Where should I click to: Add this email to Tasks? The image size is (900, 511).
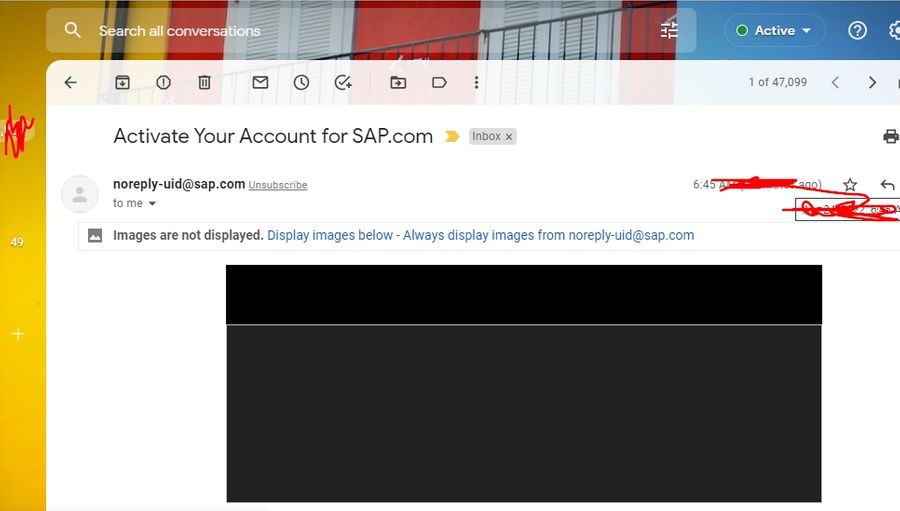coord(343,83)
